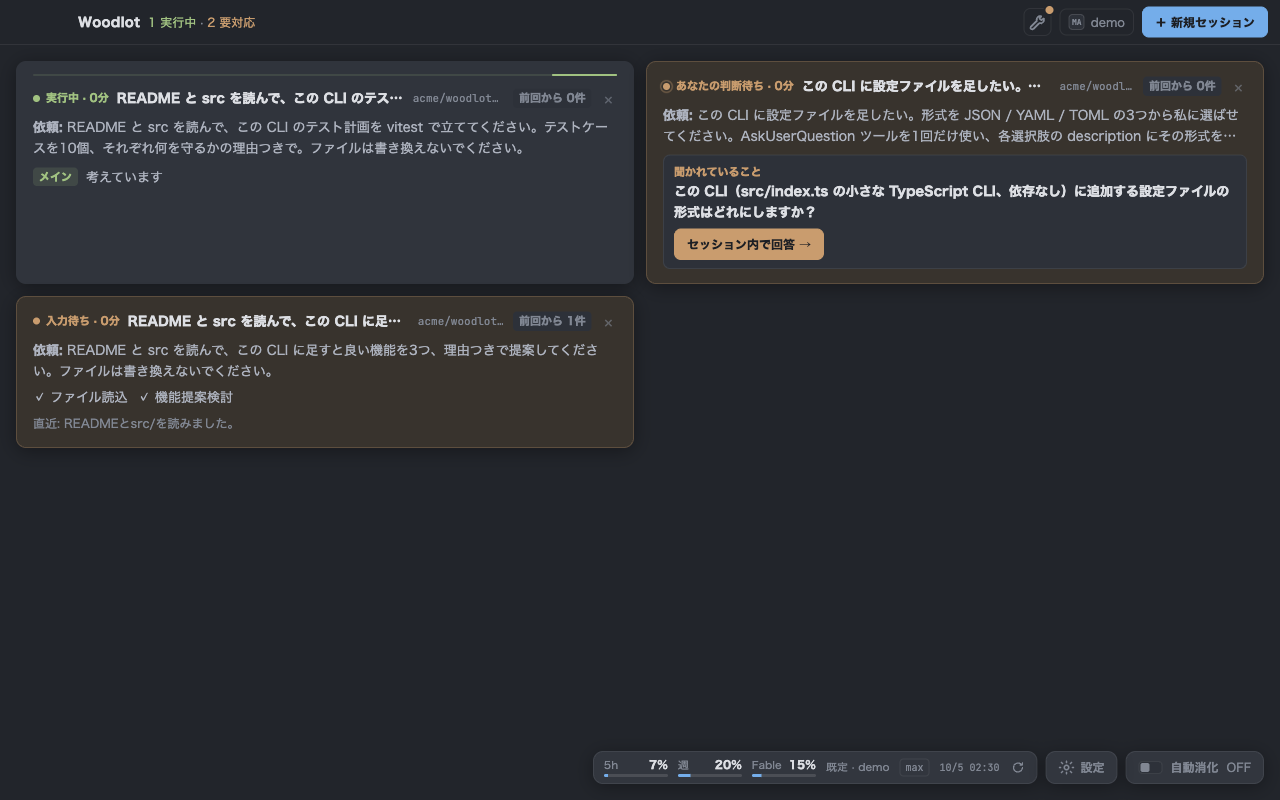
Task: Click the ファイル読込 completed step
Action: click(x=81, y=397)
